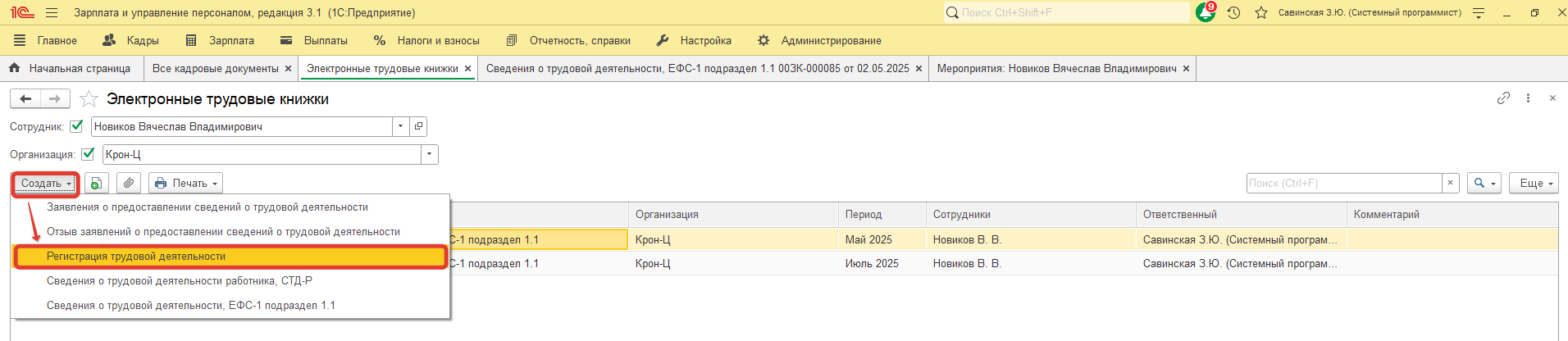Screen dimensions: 1568x341
Task: Click the paperclip attached files icon
Action: point(129,183)
